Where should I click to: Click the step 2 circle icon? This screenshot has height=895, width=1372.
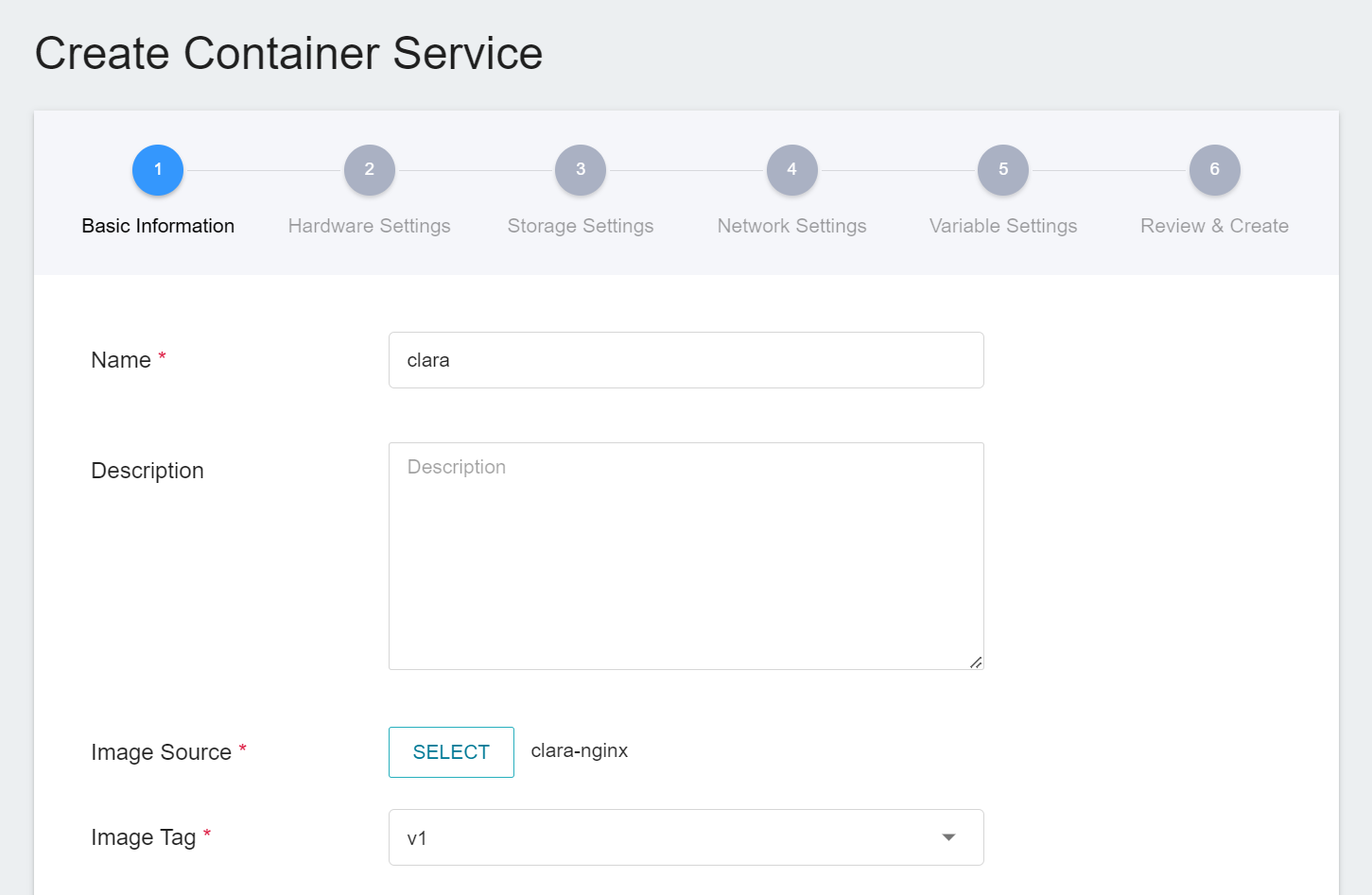[x=369, y=170]
